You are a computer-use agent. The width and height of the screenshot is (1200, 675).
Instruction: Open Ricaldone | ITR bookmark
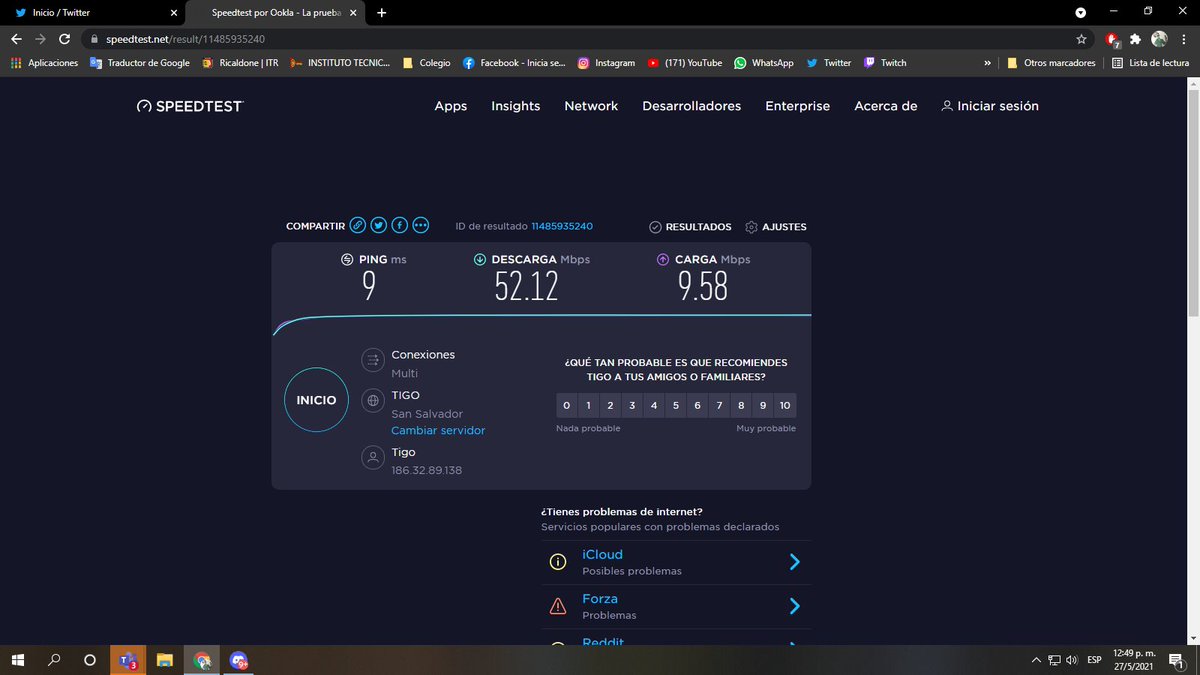(240, 62)
